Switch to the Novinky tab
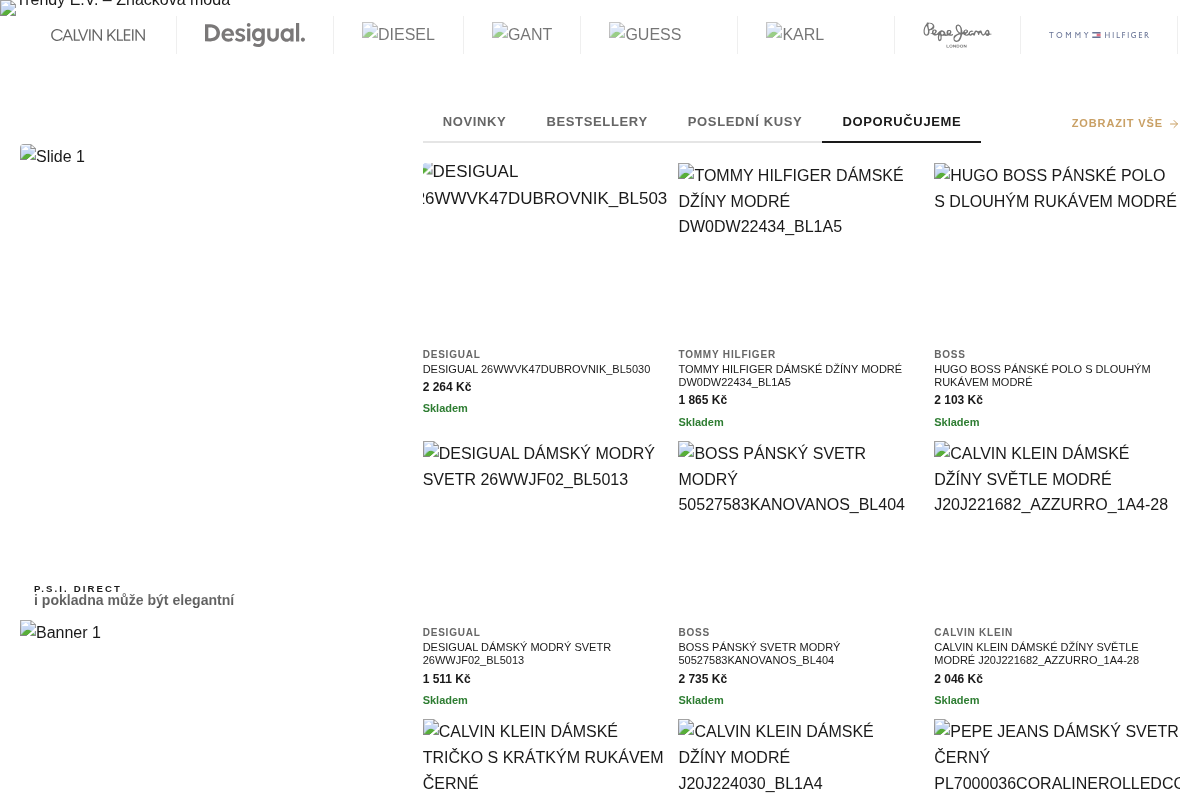The image size is (1200, 800). 474,122
